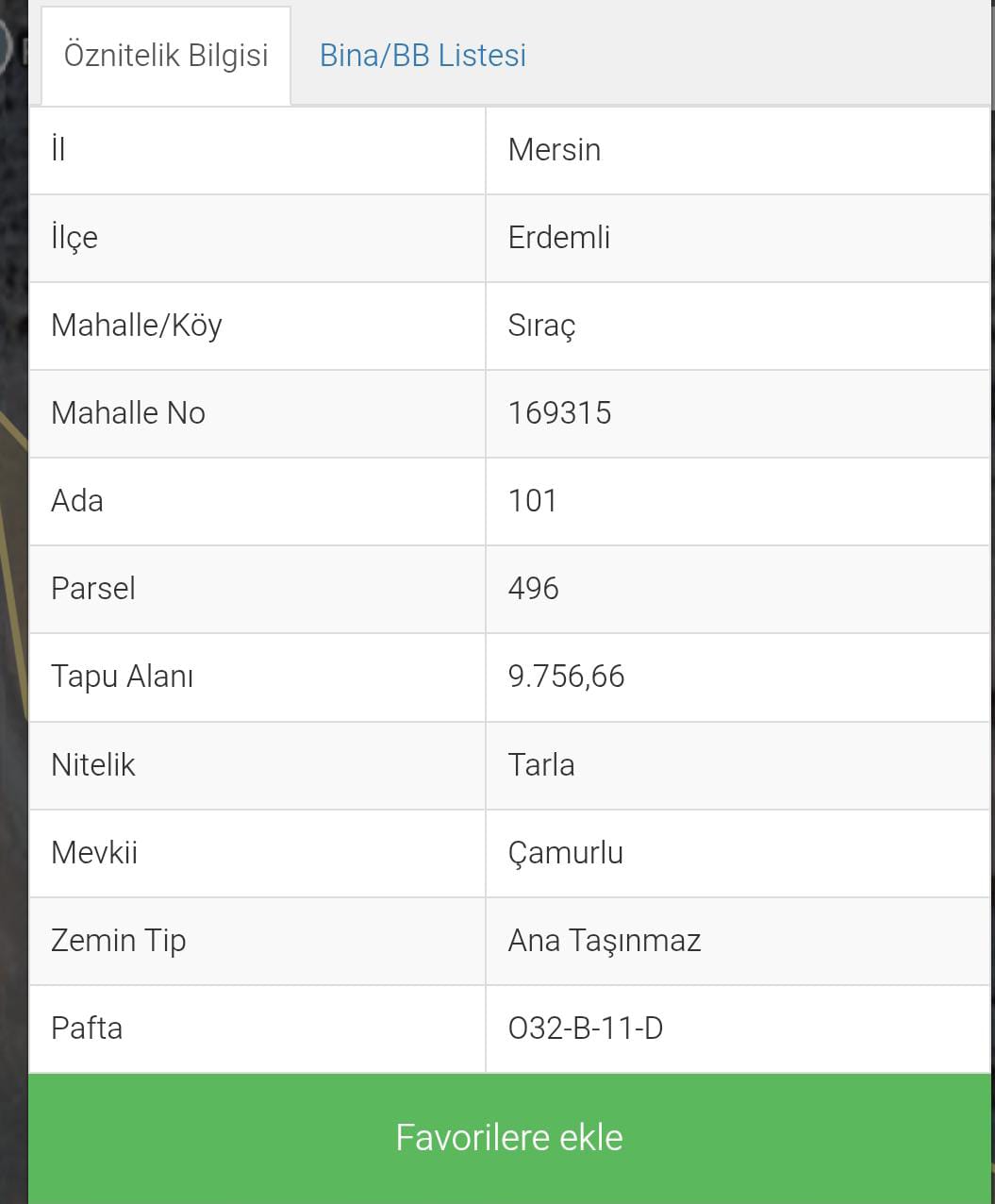The image size is (995, 1204).
Task: Switch to the Bina/BB Listesi tab
Action: [x=423, y=56]
